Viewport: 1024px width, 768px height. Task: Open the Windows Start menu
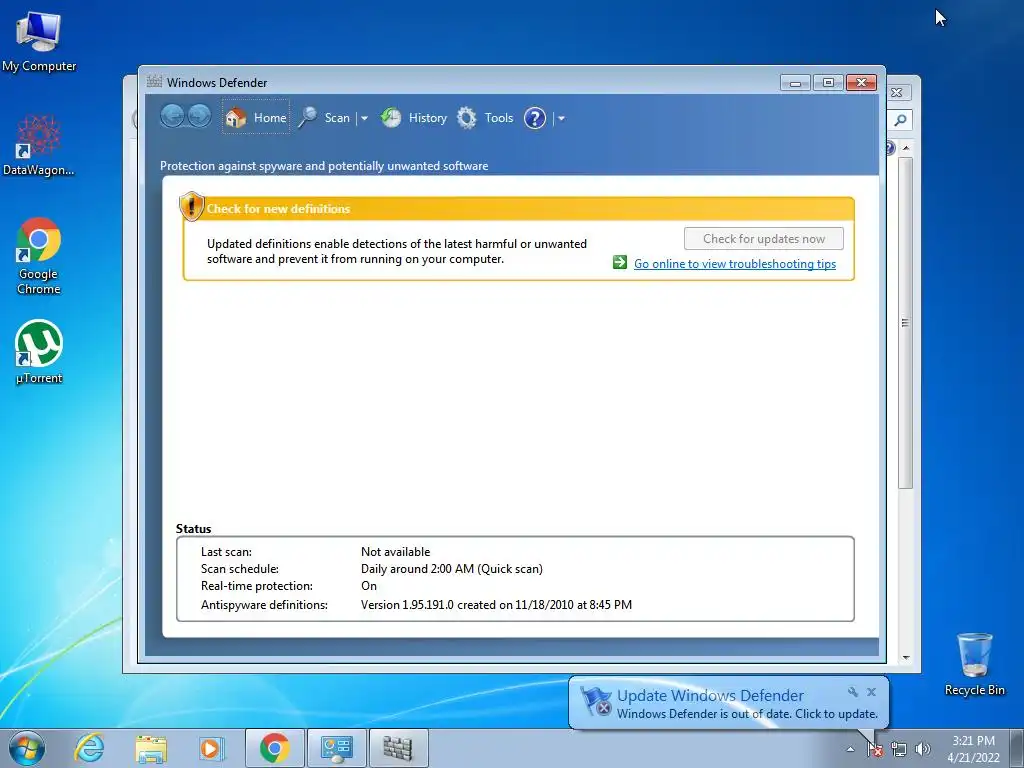coord(27,748)
